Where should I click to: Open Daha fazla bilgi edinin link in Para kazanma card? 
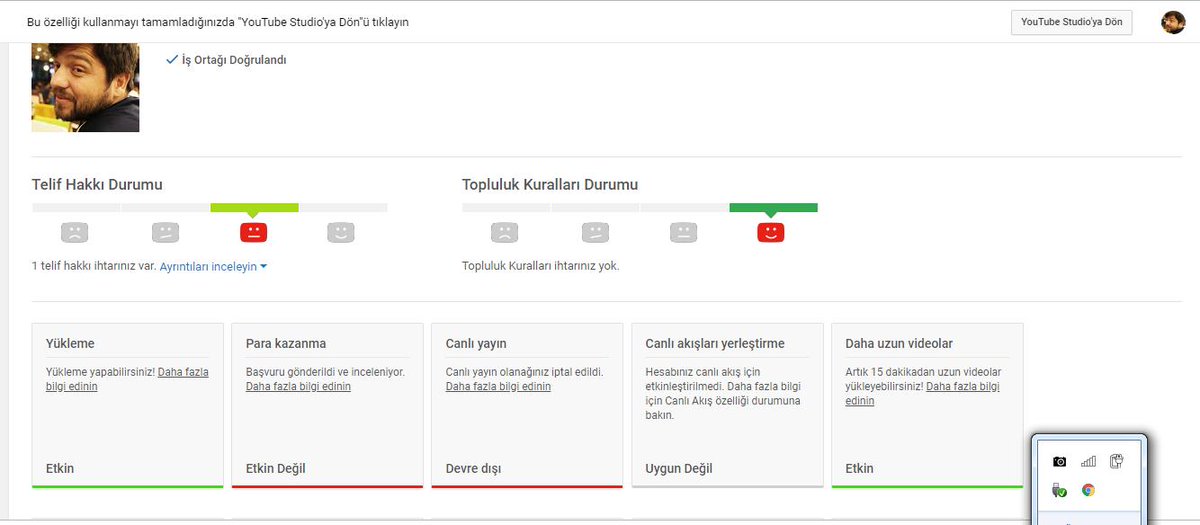(x=298, y=386)
